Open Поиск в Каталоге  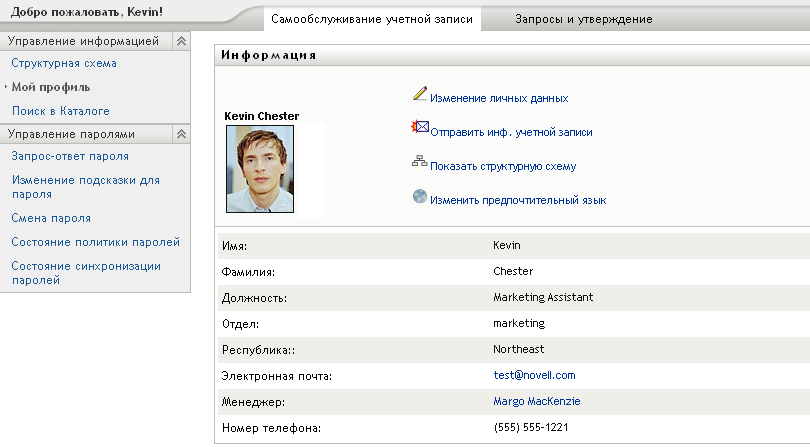pyautogui.click(x=60, y=111)
